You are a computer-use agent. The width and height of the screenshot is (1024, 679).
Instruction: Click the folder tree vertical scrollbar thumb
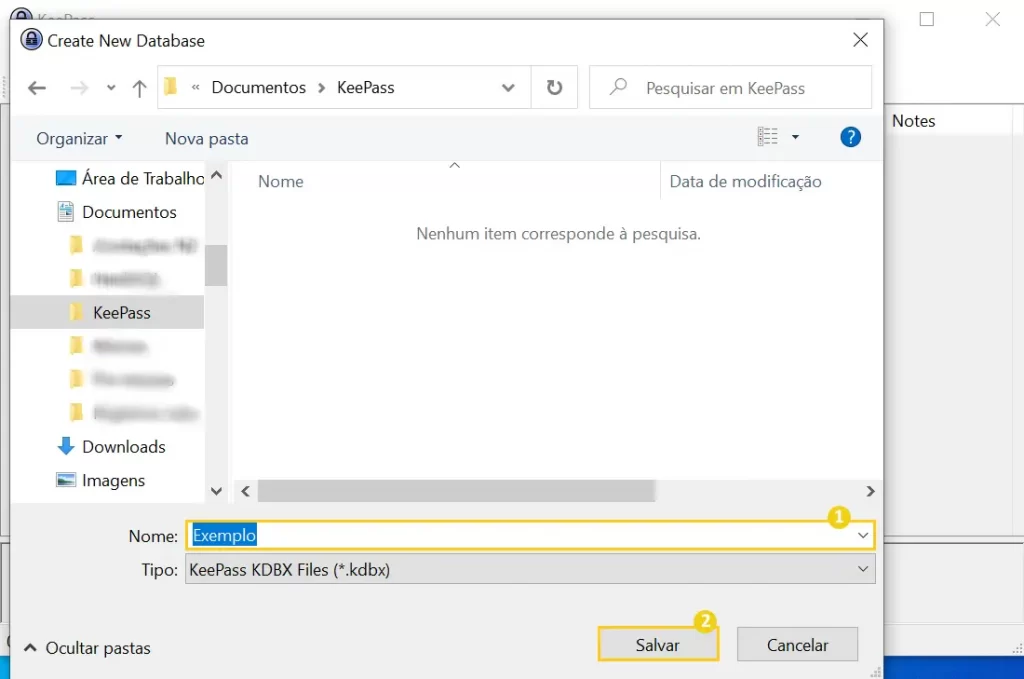pyautogui.click(x=216, y=265)
